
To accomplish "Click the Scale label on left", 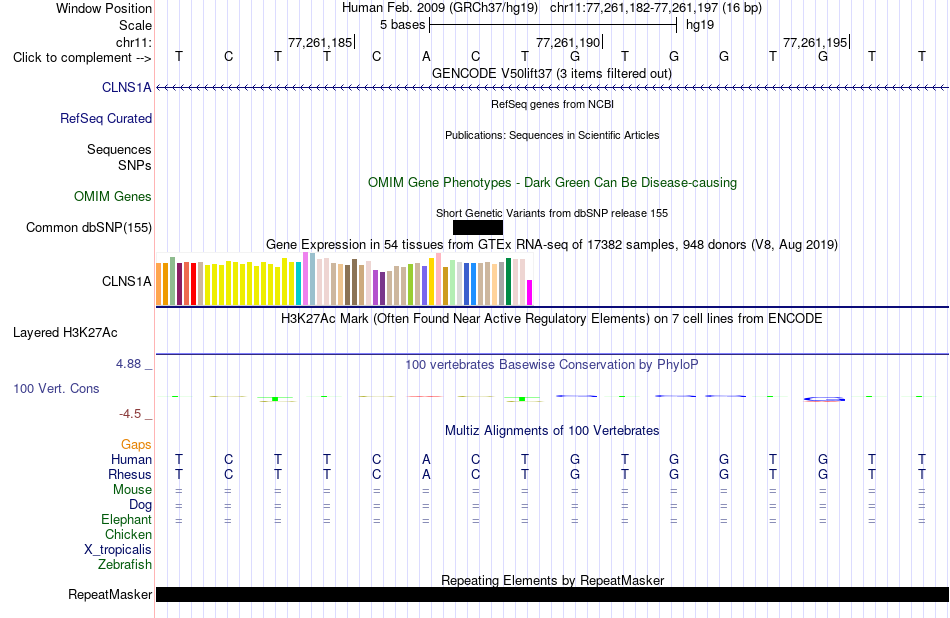I will (135, 25).
